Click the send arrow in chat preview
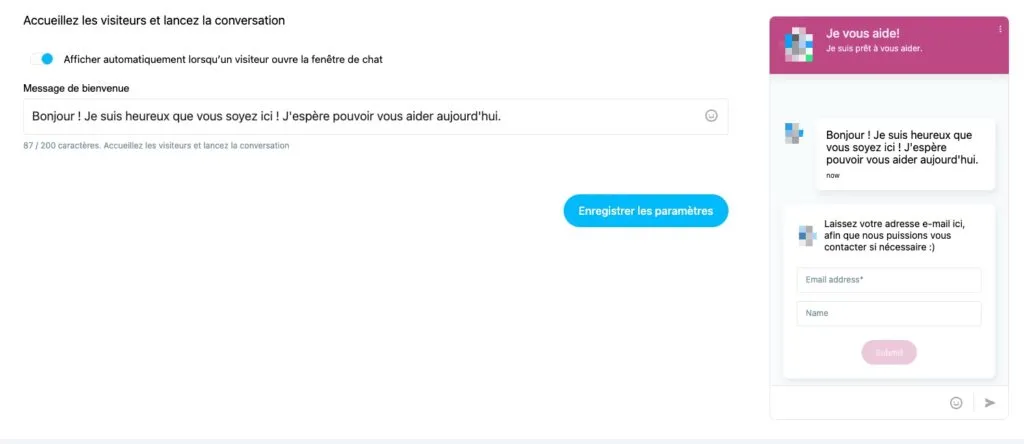Image resolution: width=1024 pixels, height=444 pixels. [x=990, y=403]
